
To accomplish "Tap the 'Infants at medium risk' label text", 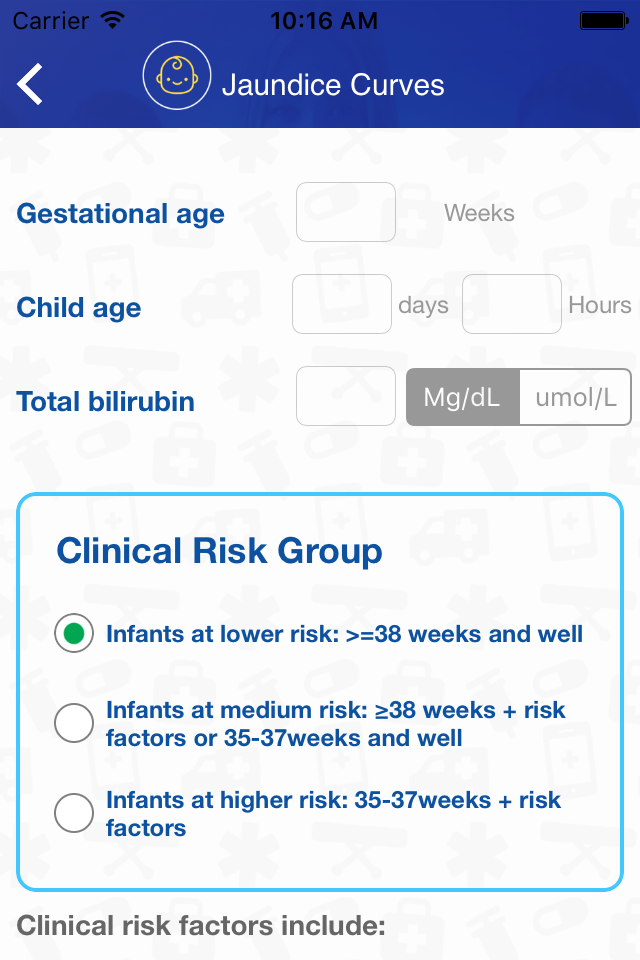I will 336,724.
